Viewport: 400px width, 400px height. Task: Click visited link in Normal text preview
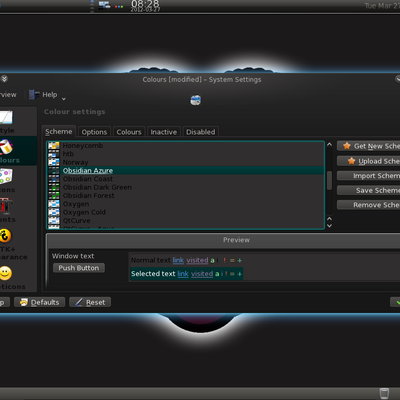197,260
